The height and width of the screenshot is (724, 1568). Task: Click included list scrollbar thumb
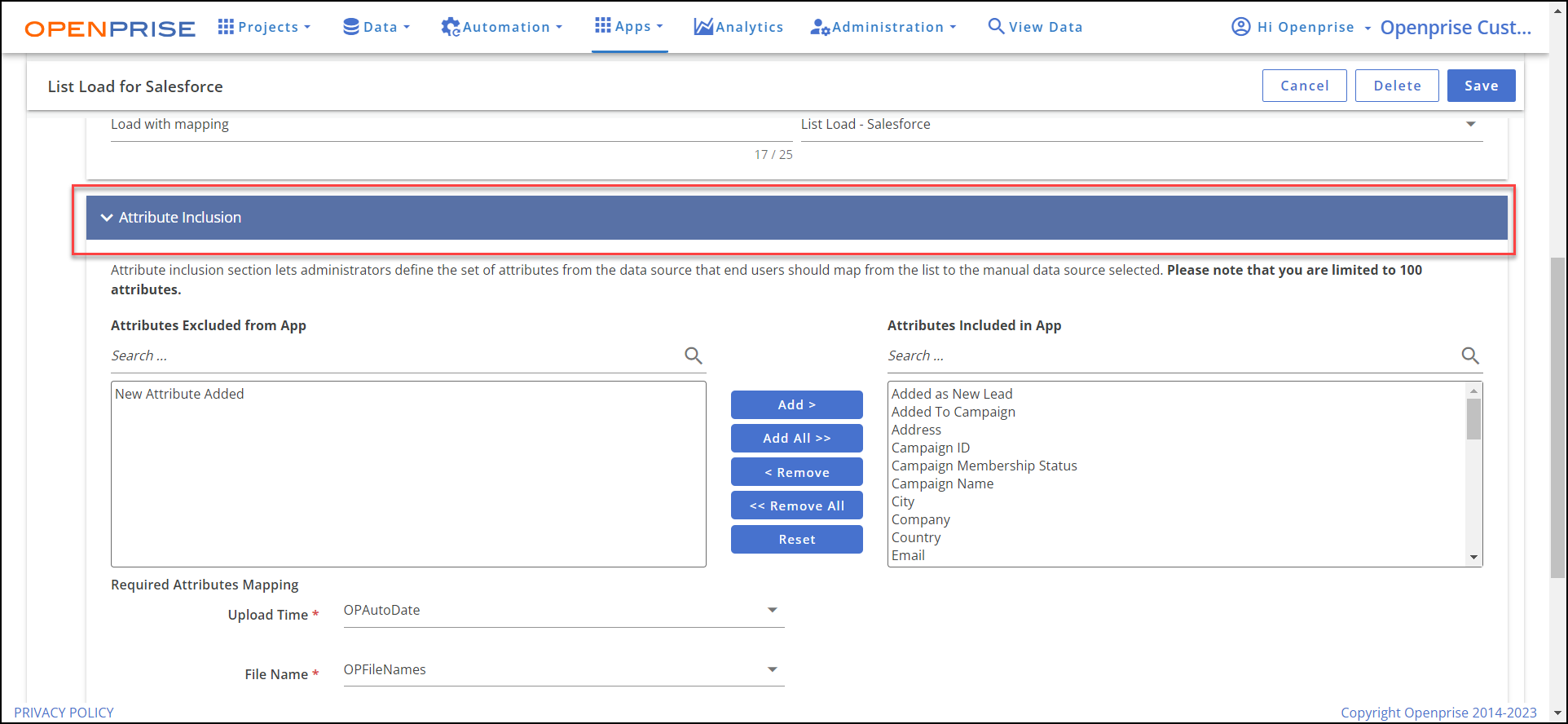pyautogui.click(x=1473, y=419)
